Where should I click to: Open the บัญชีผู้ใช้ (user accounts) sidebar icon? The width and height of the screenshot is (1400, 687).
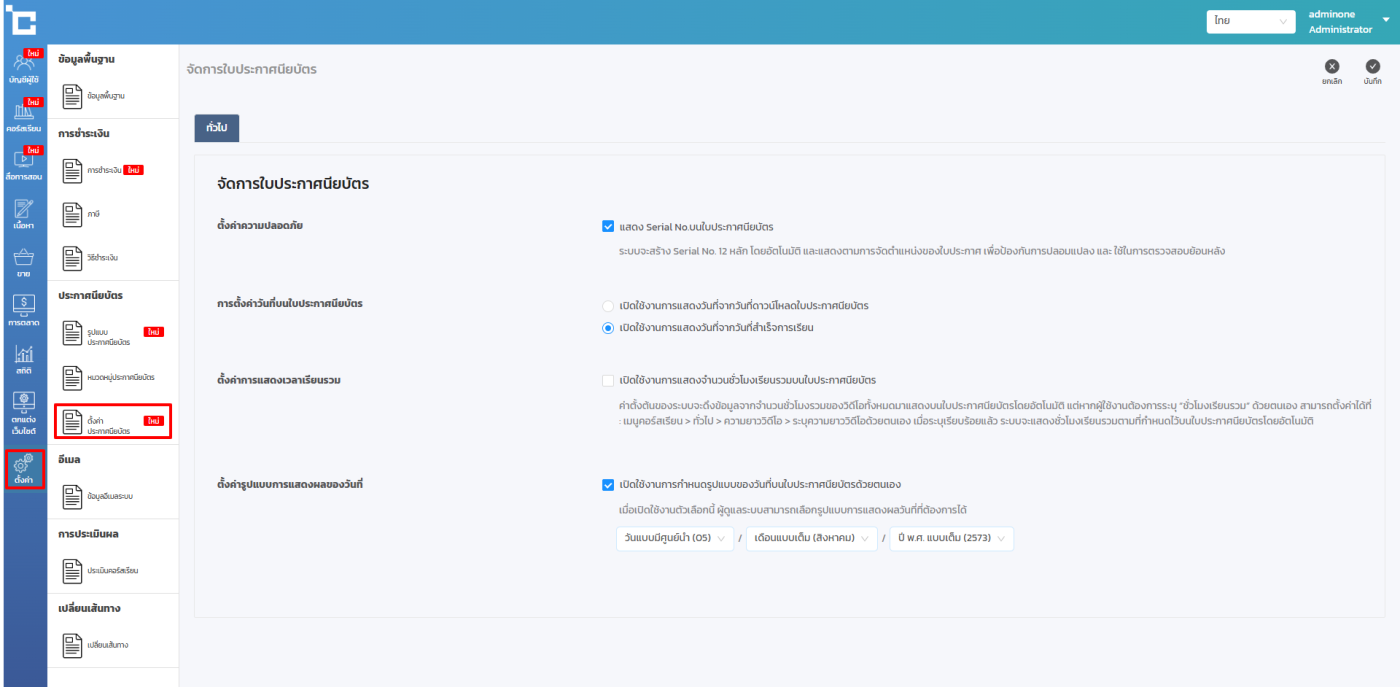coord(23,66)
